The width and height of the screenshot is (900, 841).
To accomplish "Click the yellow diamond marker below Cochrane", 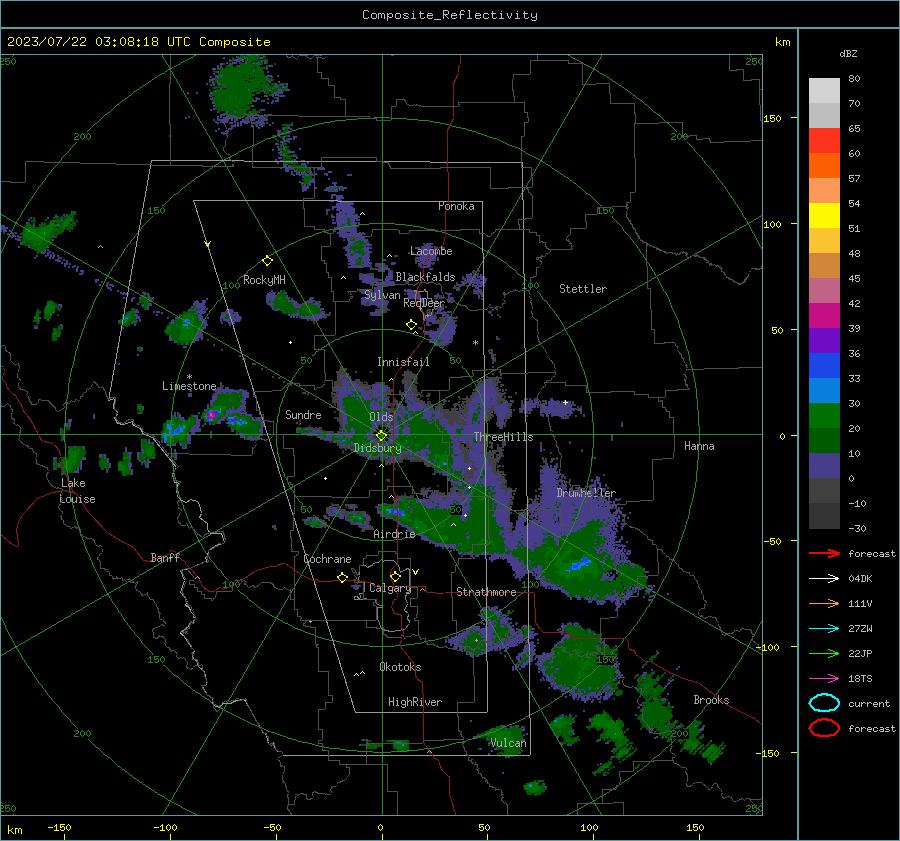I will pyautogui.click(x=343, y=578).
